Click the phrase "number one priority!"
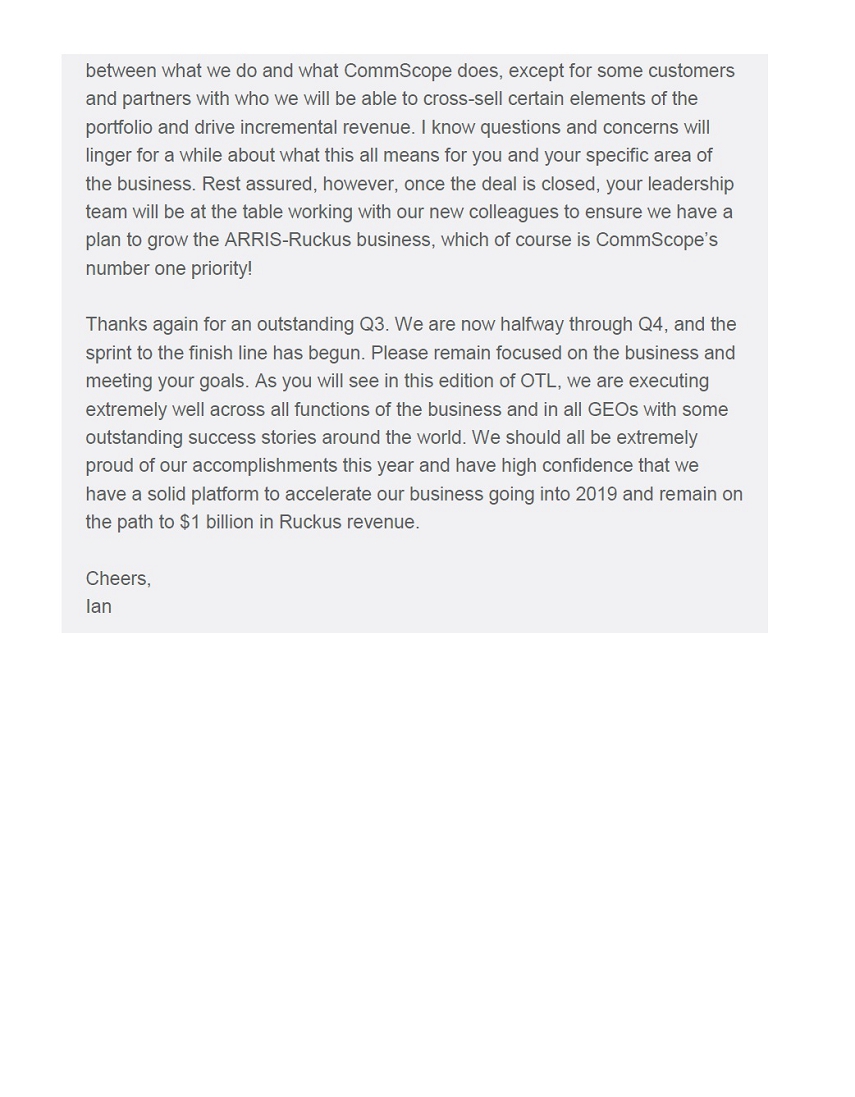The height and width of the screenshot is (1097, 855). pos(169,268)
